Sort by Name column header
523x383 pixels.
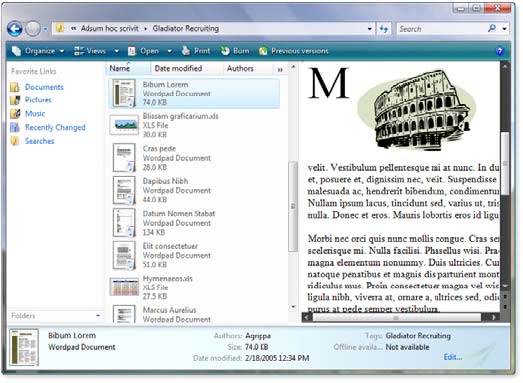pyautogui.click(x=128, y=68)
